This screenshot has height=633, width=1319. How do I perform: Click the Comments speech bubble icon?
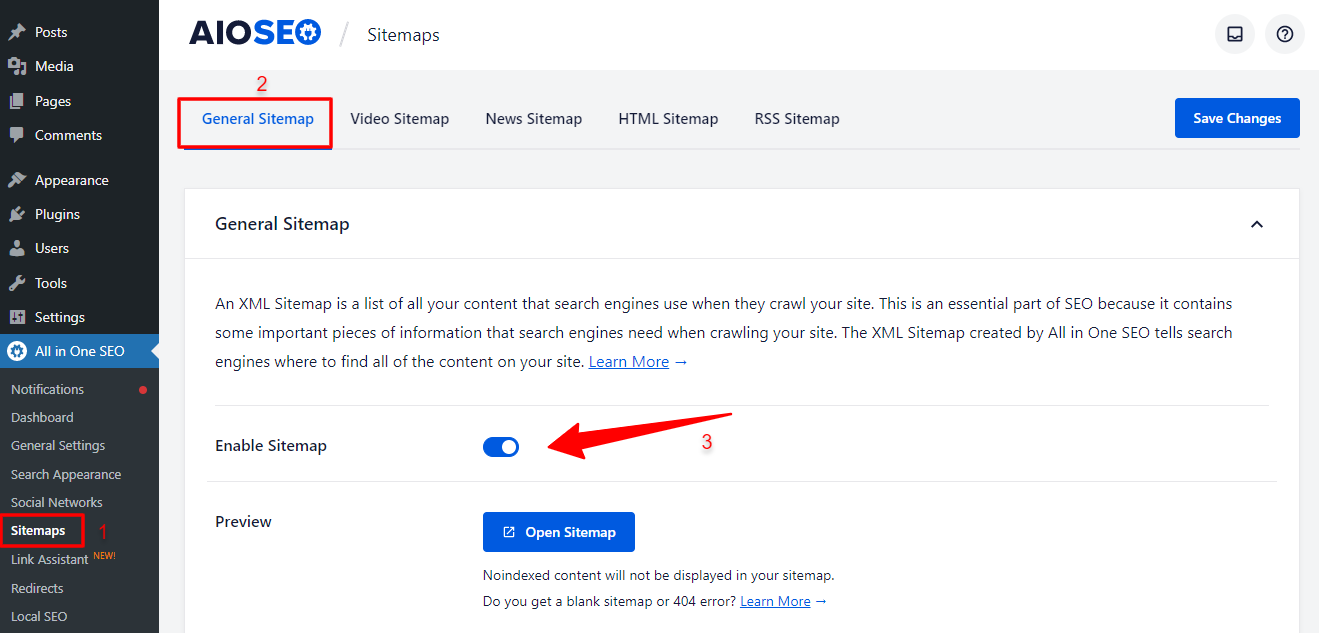coord(17,135)
